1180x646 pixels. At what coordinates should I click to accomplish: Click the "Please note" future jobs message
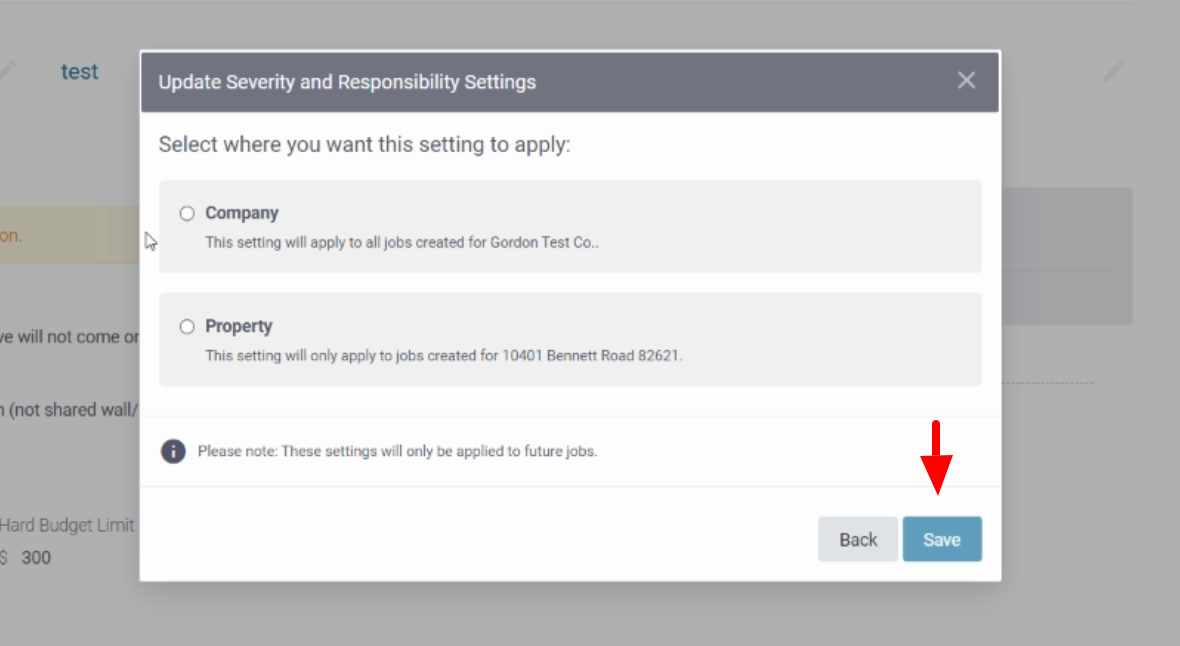397,451
